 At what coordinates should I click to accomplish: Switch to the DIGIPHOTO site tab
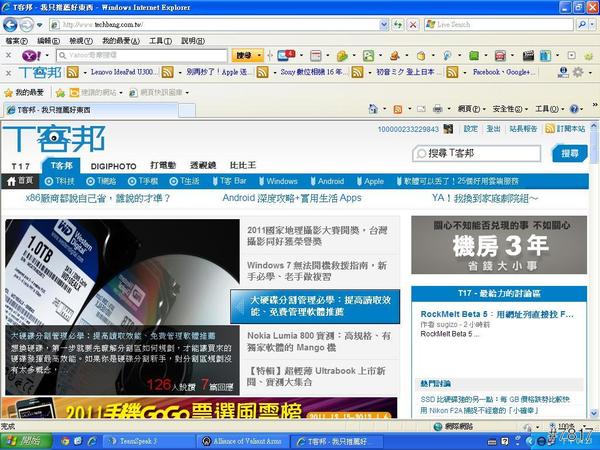click(113, 164)
